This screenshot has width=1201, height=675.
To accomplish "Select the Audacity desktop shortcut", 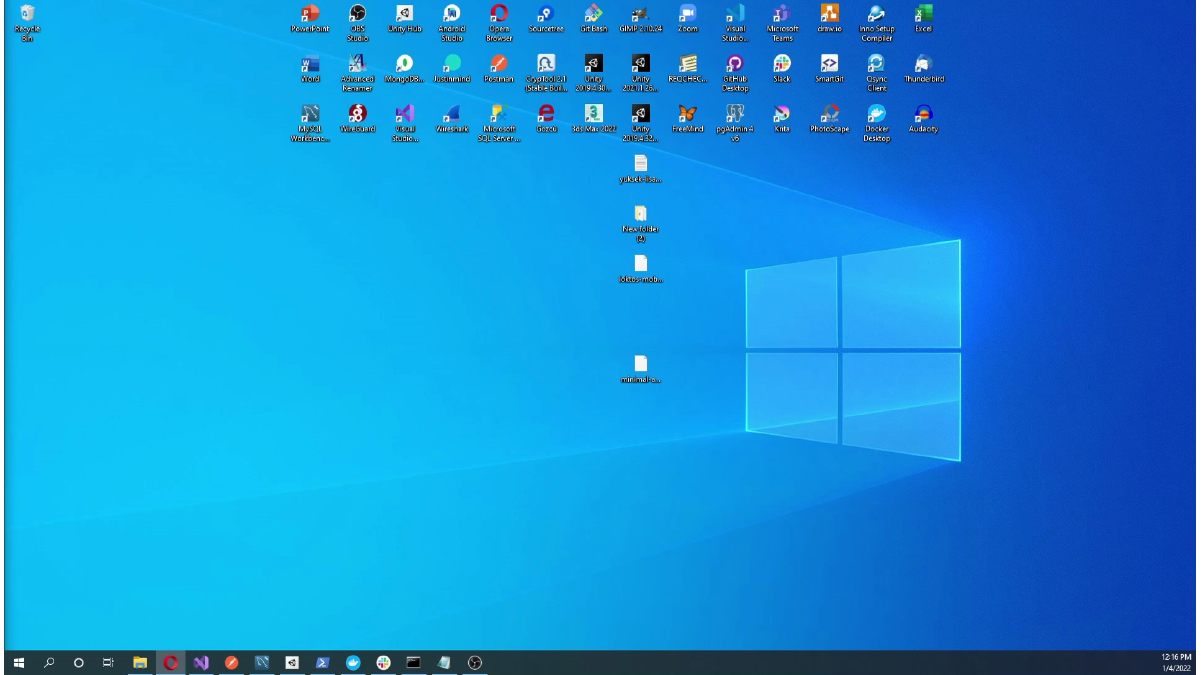I will [x=924, y=118].
